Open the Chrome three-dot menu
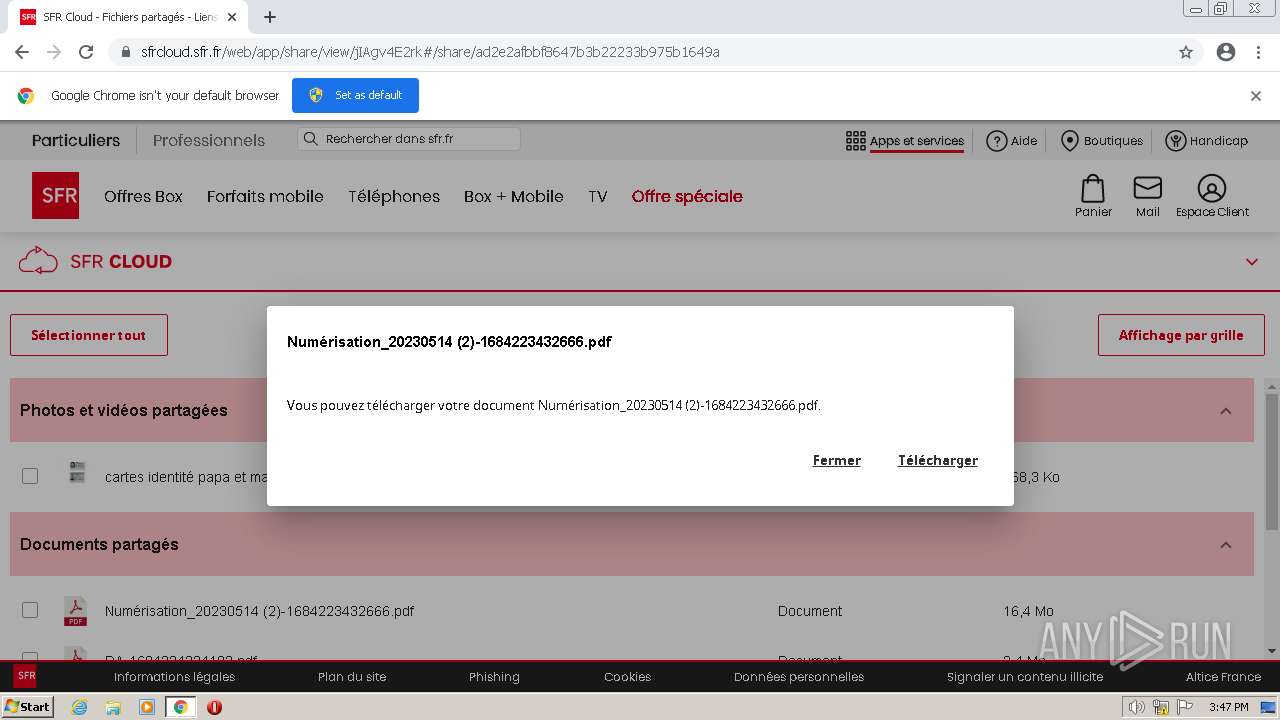Image resolution: width=1280 pixels, height=720 pixels. (x=1258, y=52)
